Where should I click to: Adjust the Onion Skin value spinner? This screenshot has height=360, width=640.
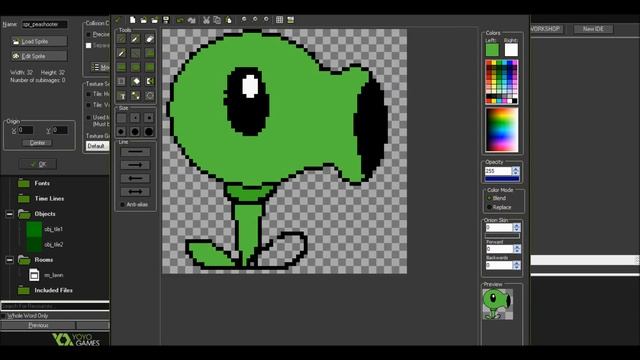pyautogui.click(x=516, y=227)
